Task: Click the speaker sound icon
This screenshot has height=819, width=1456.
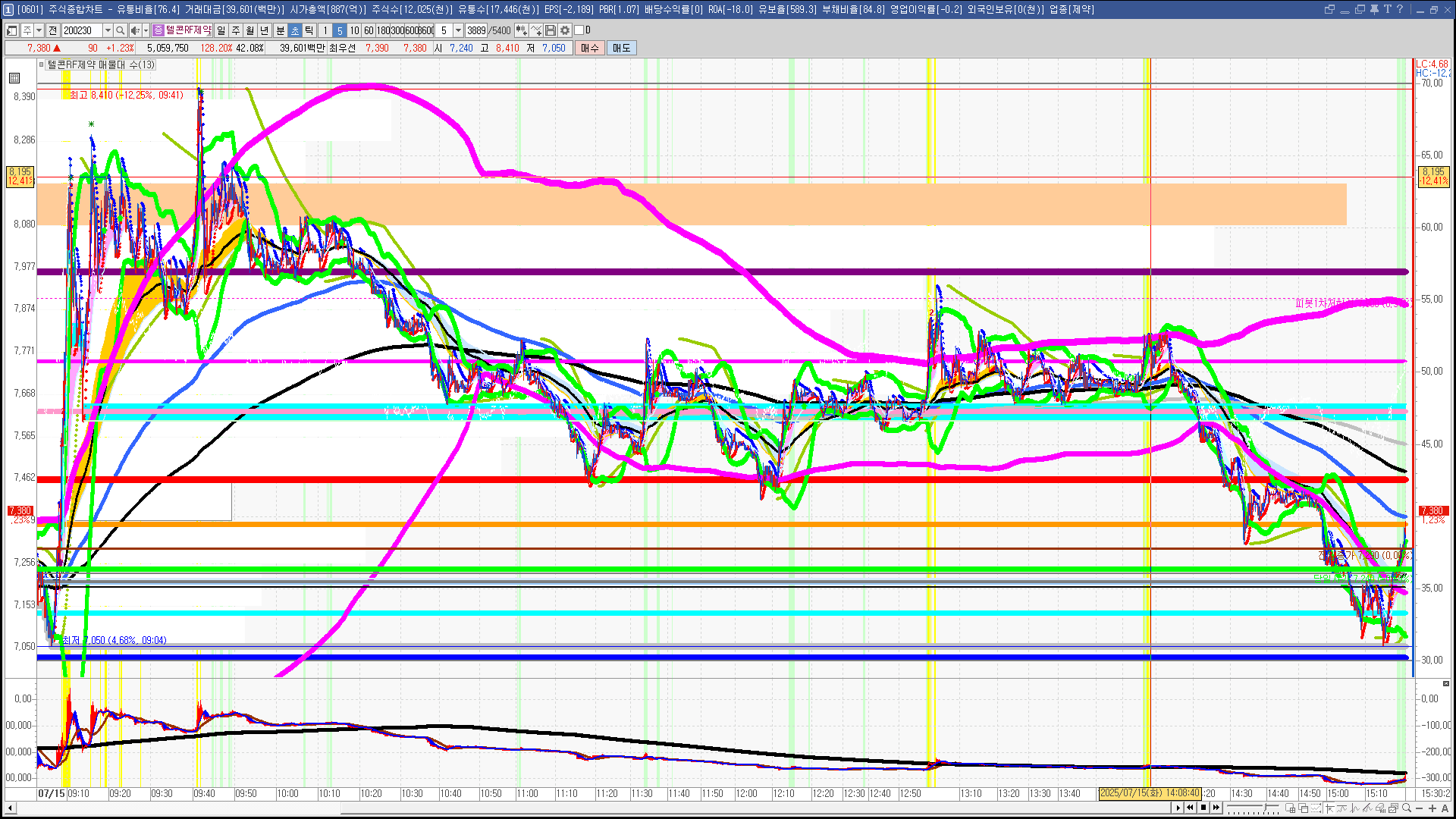Action: 134,30
